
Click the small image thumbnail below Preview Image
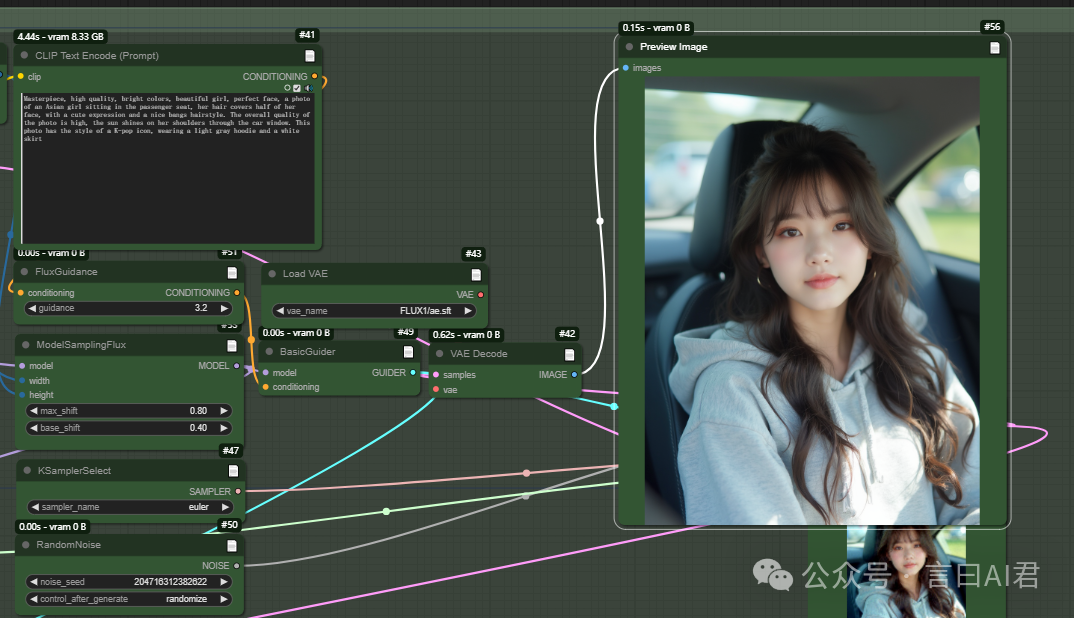coord(906,572)
